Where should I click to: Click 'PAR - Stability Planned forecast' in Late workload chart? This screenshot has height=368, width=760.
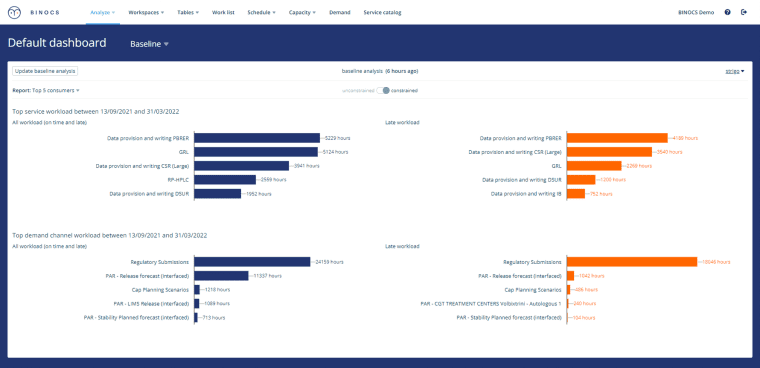(x=509, y=318)
